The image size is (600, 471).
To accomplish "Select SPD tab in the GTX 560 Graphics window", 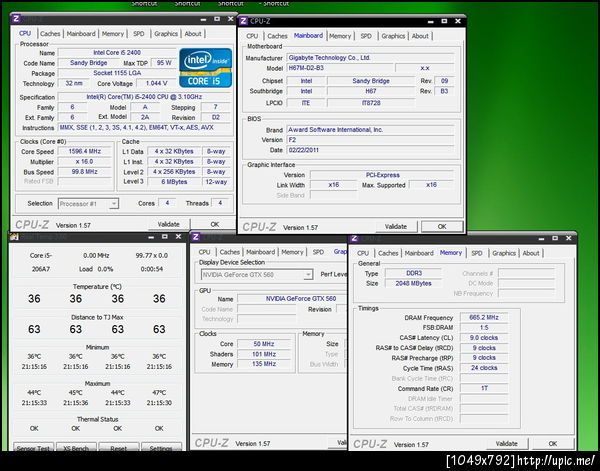I will click(x=318, y=252).
